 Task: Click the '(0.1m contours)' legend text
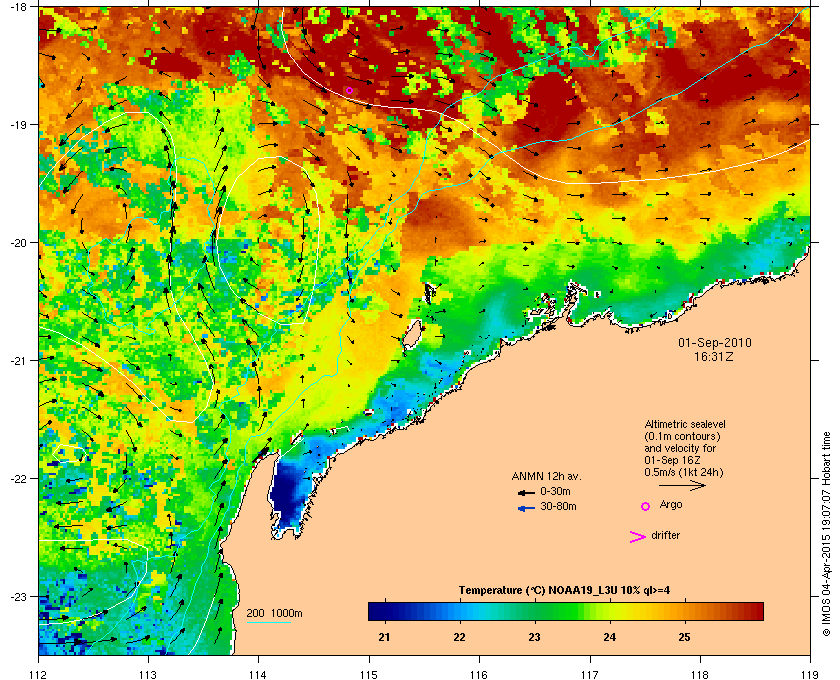coord(682,436)
